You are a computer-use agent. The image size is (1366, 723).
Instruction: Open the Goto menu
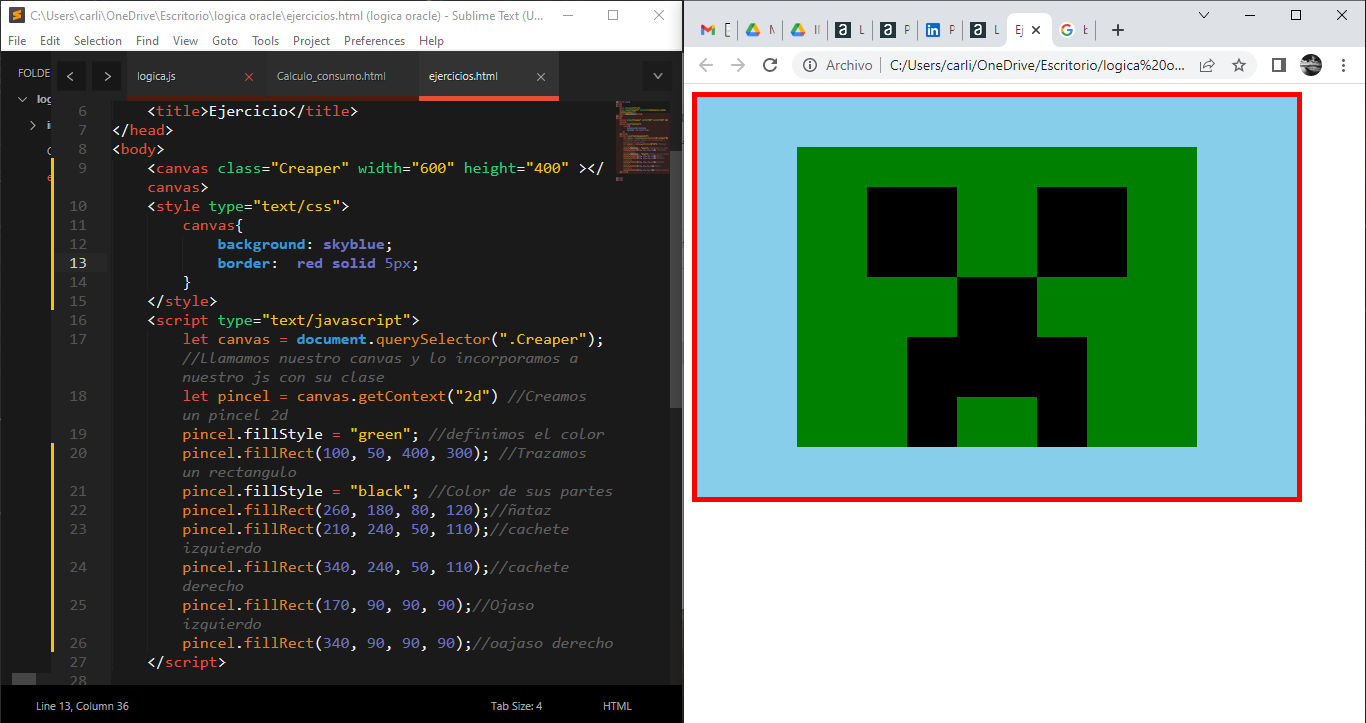pos(225,41)
